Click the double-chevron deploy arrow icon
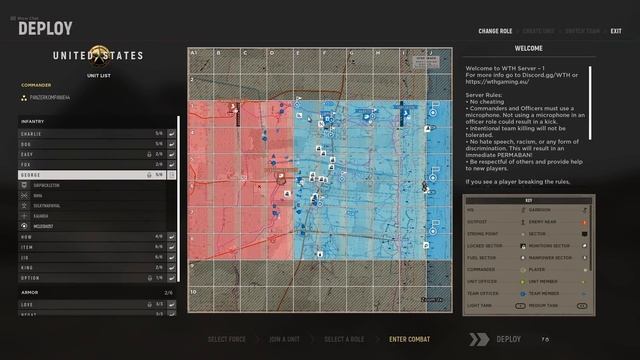This screenshot has width=640, height=360. tap(479, 339)
